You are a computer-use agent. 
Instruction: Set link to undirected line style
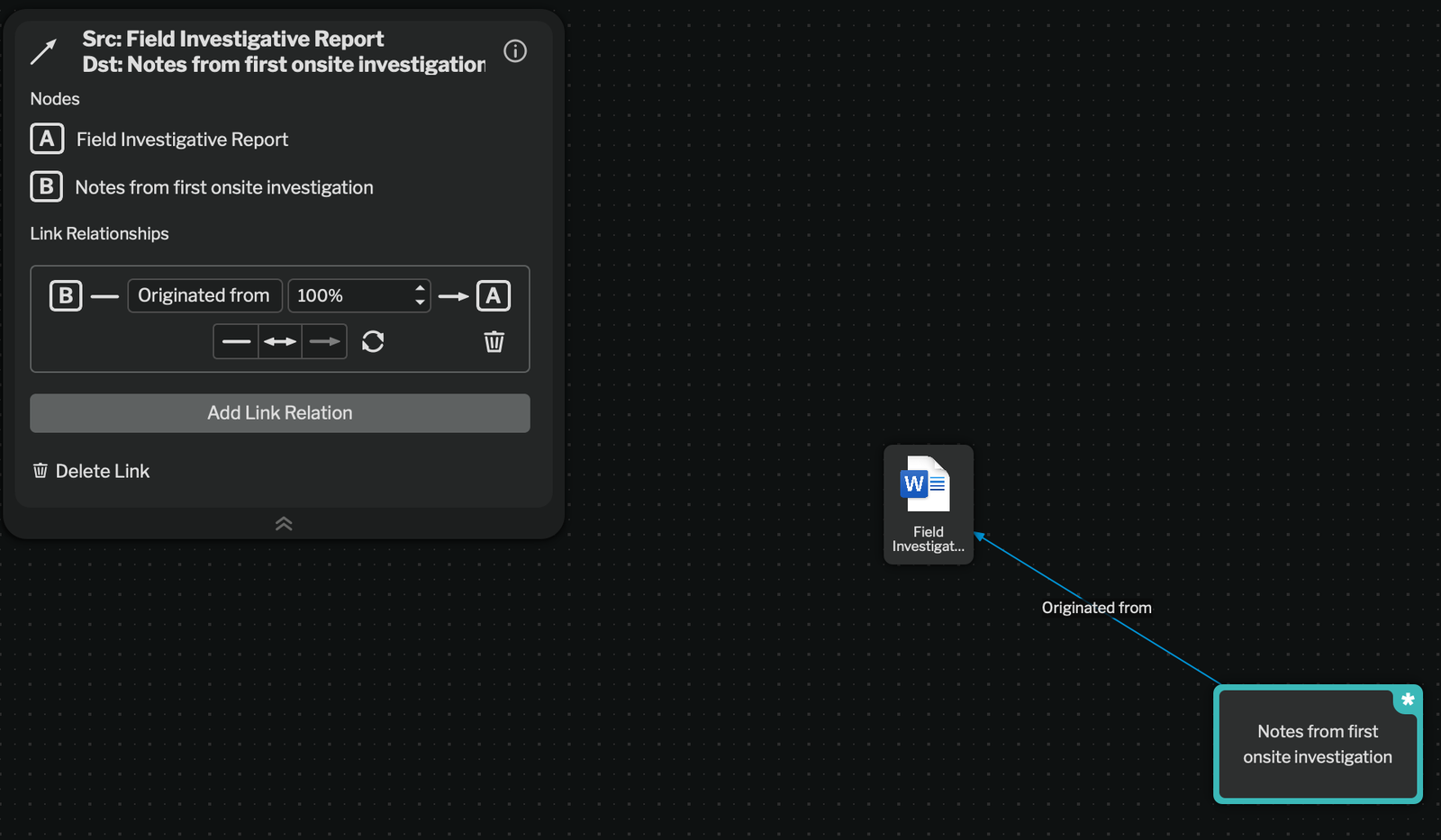click(236, 341)
